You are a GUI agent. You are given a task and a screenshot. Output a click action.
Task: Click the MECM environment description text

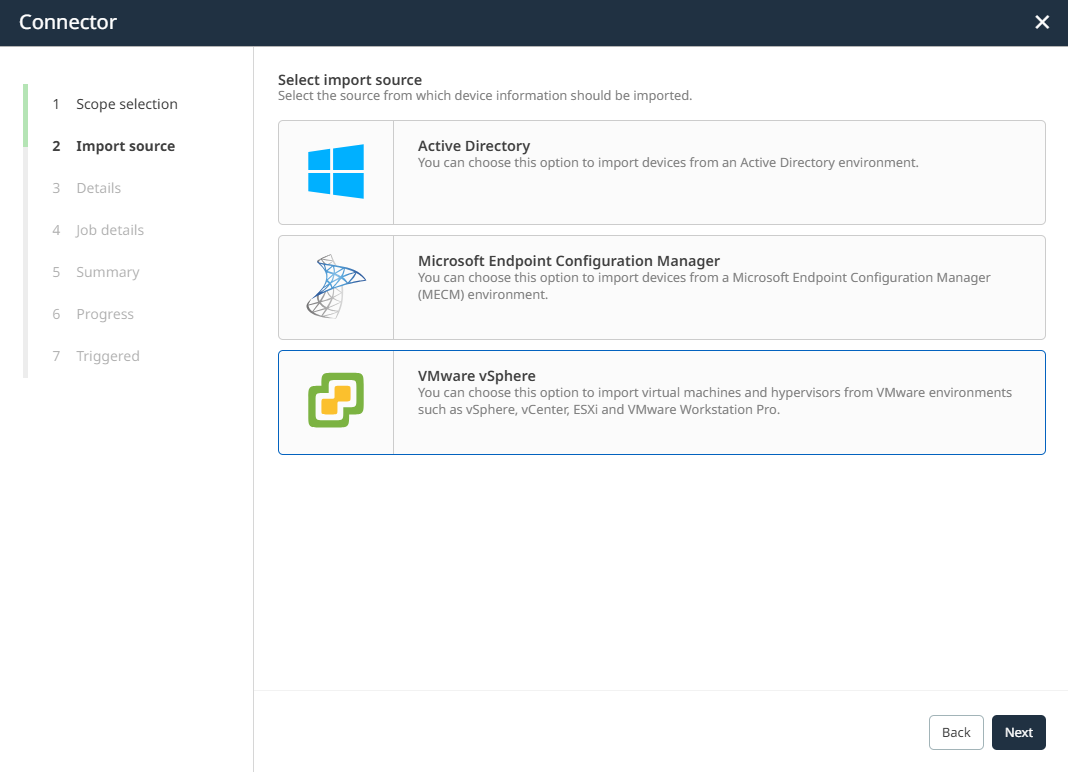point(704,286)
